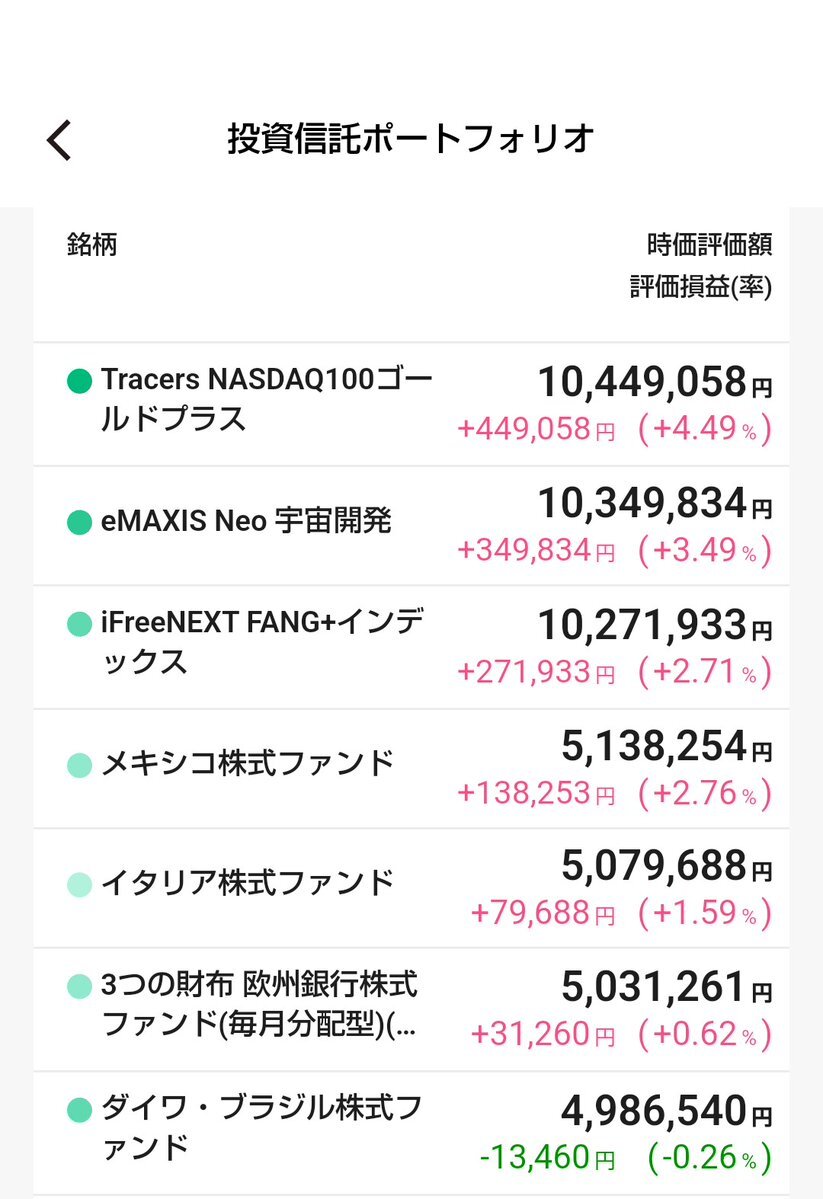Open eMAXIS Neo 宇宙開発 fund details
The image size is (823, 1199).
point(246,521)
